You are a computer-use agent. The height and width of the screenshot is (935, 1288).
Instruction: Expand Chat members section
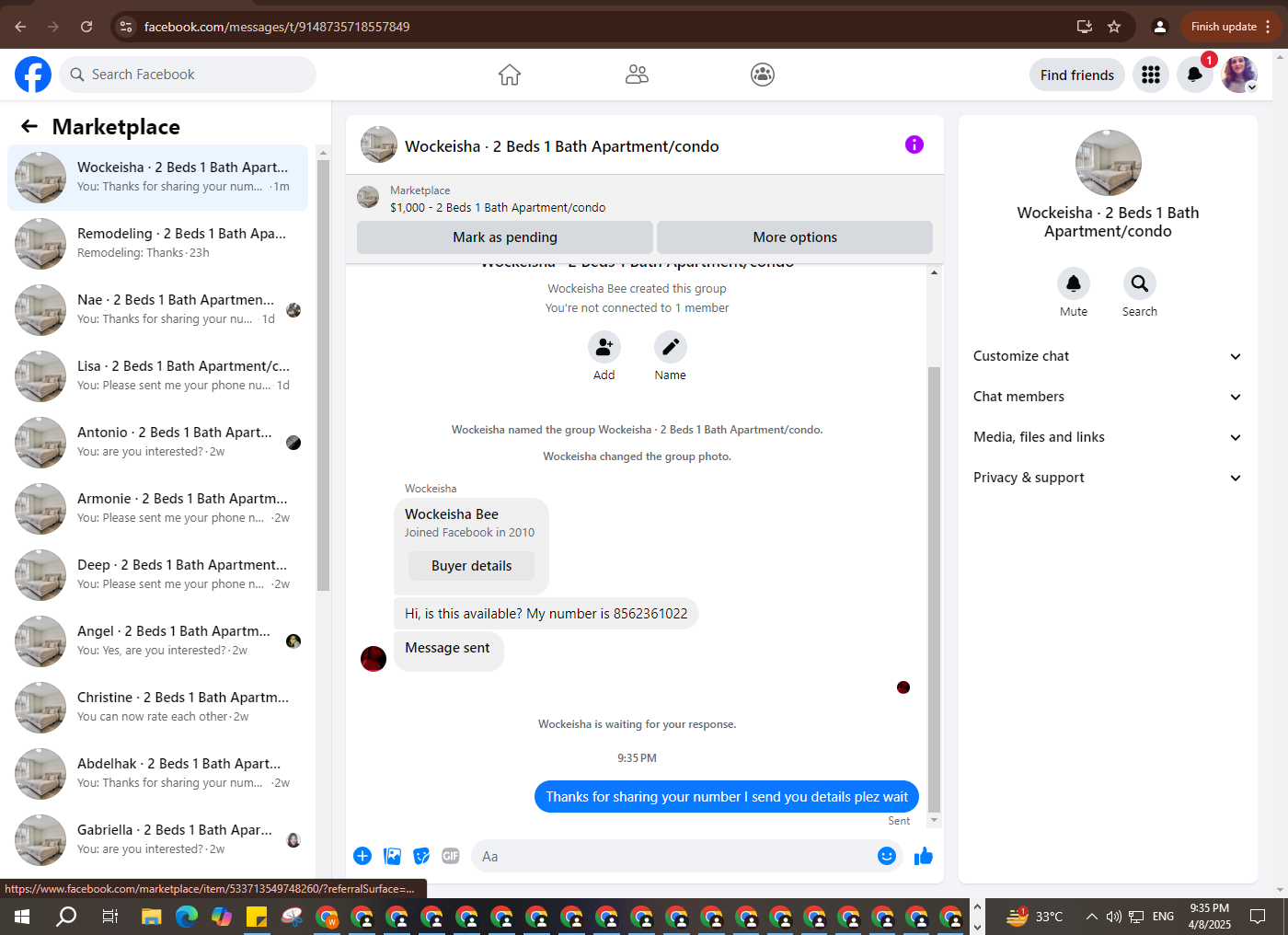click(1108, 397)
